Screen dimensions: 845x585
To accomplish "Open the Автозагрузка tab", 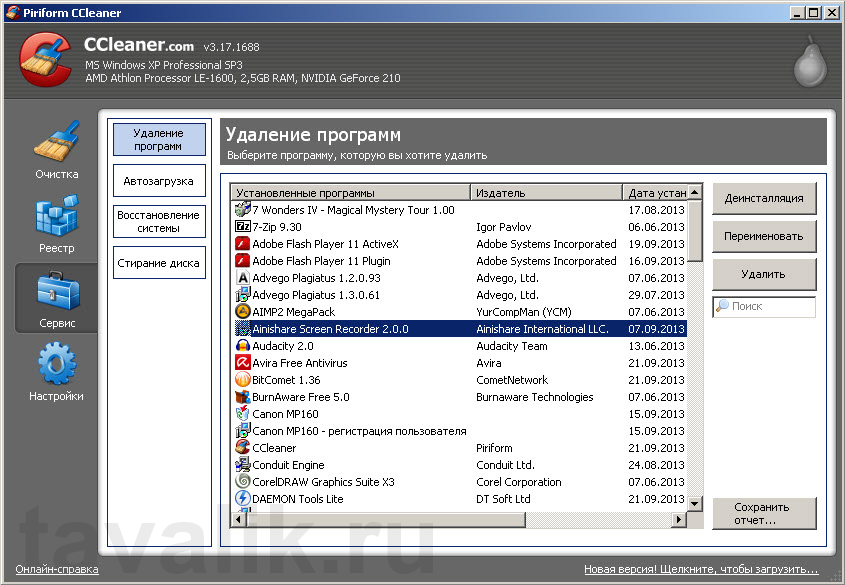I will pos(160,181).
